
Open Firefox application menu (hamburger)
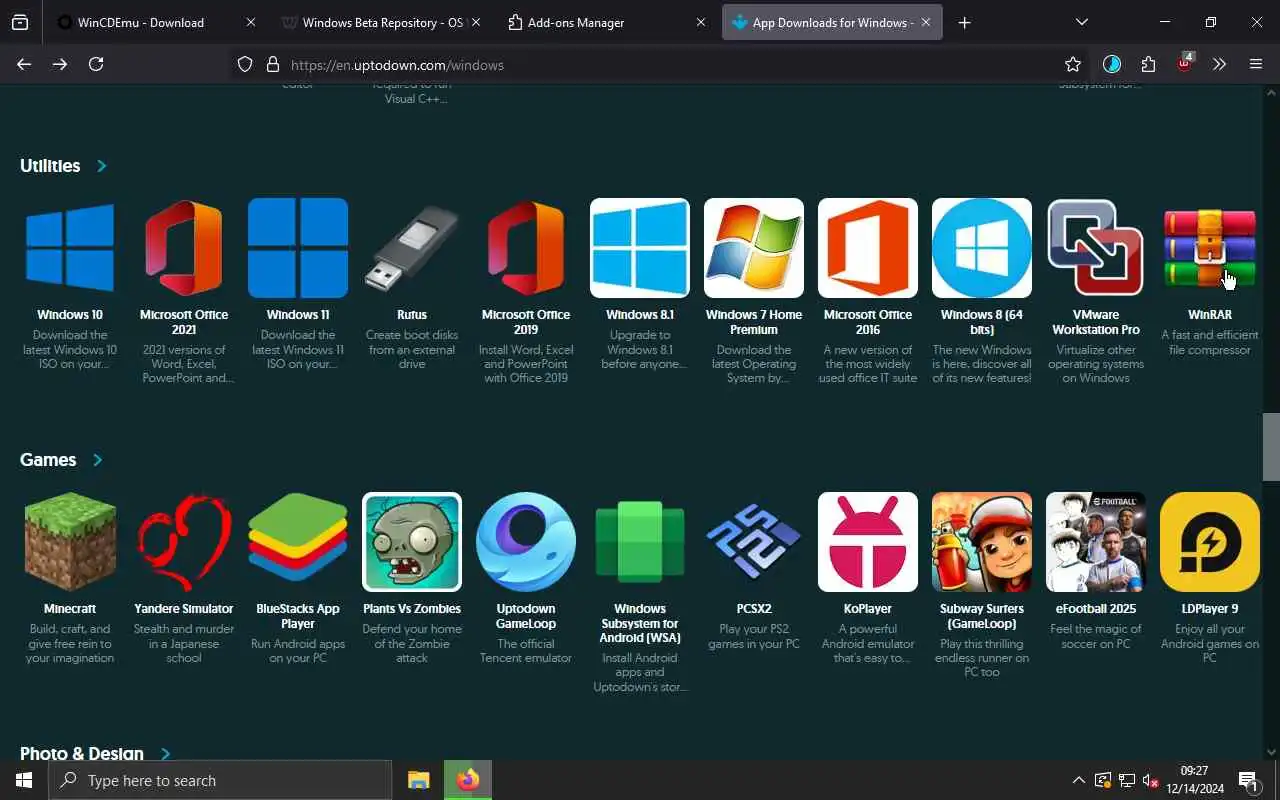1256,64
